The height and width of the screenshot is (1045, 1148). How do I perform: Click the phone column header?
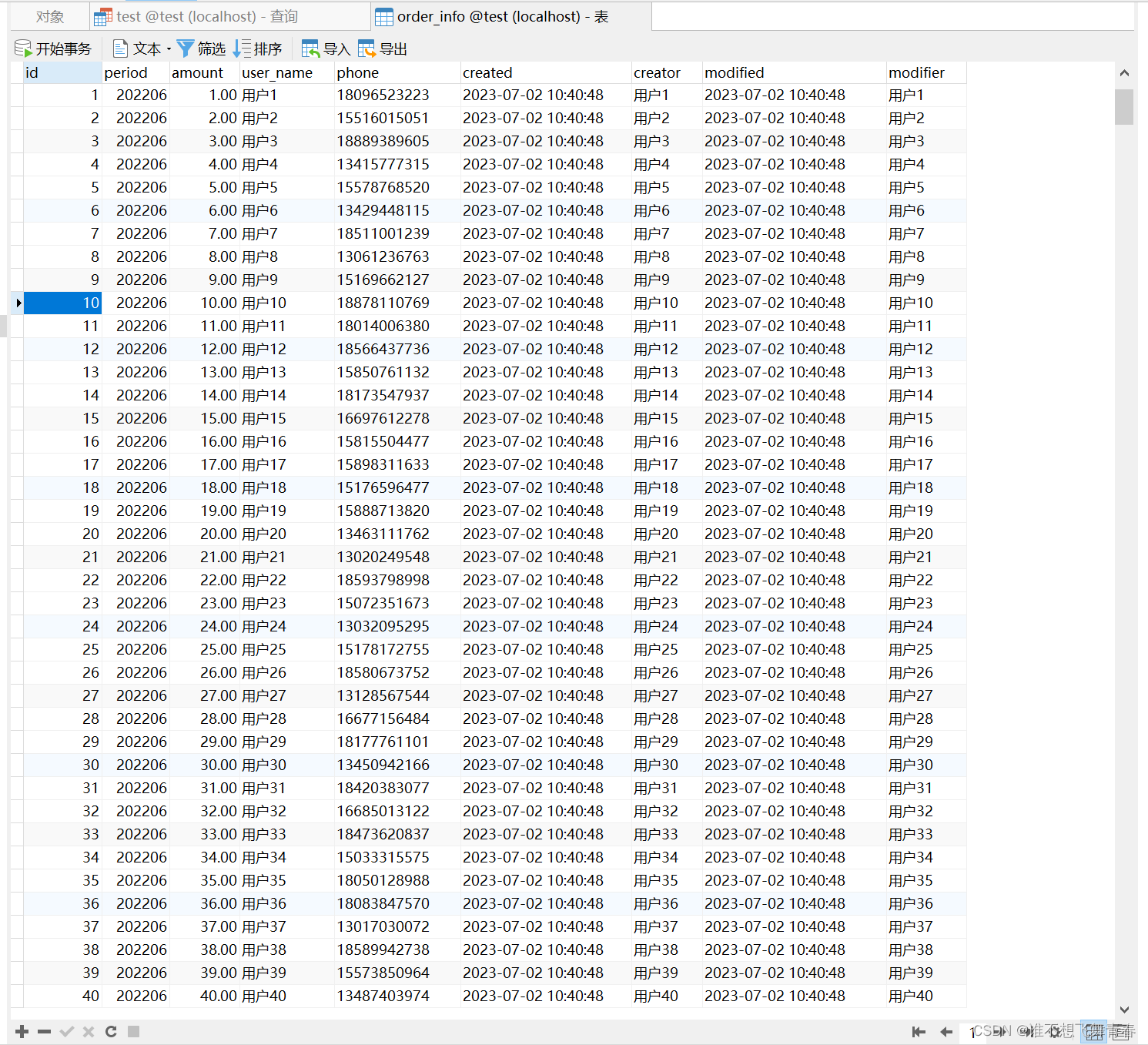(x=397, y=72)
